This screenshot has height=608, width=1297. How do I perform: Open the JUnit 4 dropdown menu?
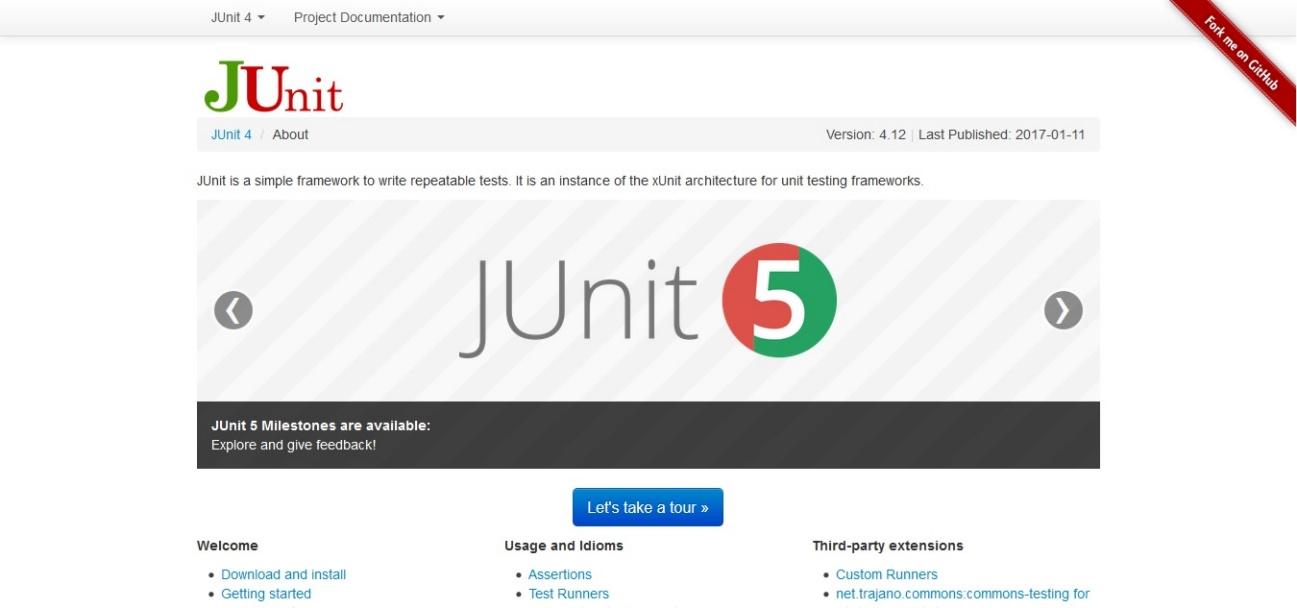click(x=238, y=17)
